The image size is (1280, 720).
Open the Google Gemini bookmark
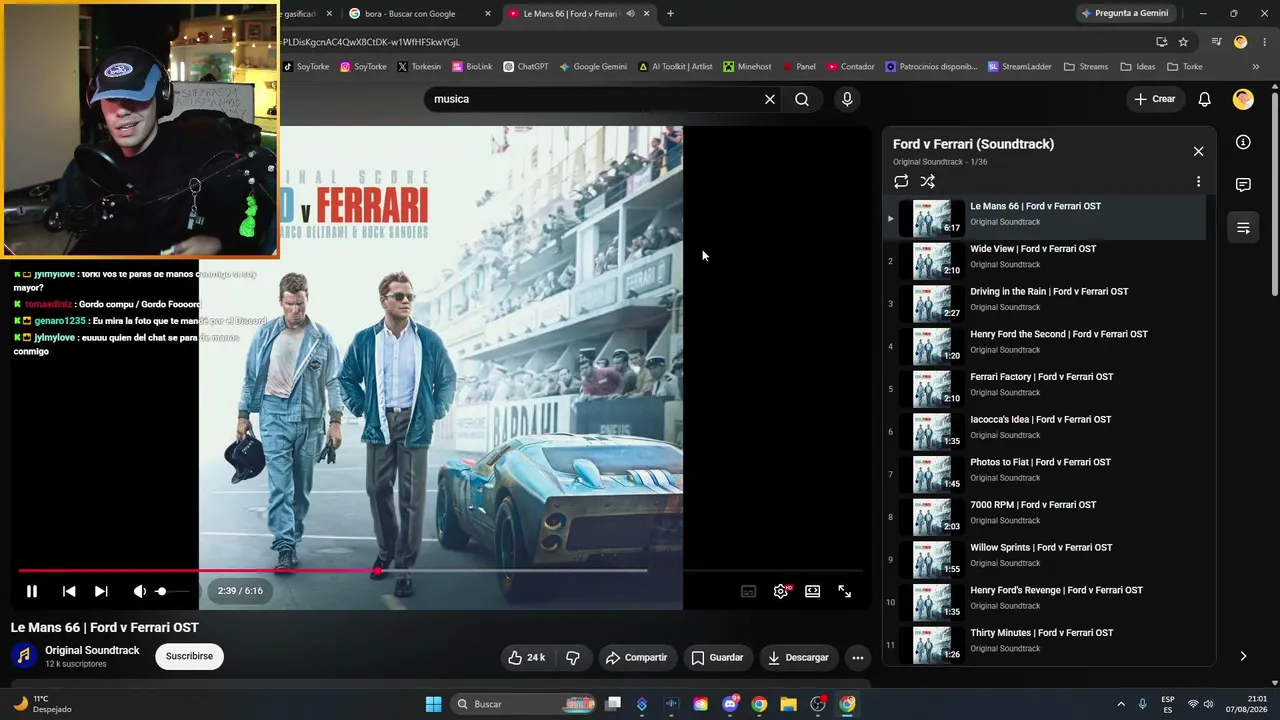(x=593, y=67)
